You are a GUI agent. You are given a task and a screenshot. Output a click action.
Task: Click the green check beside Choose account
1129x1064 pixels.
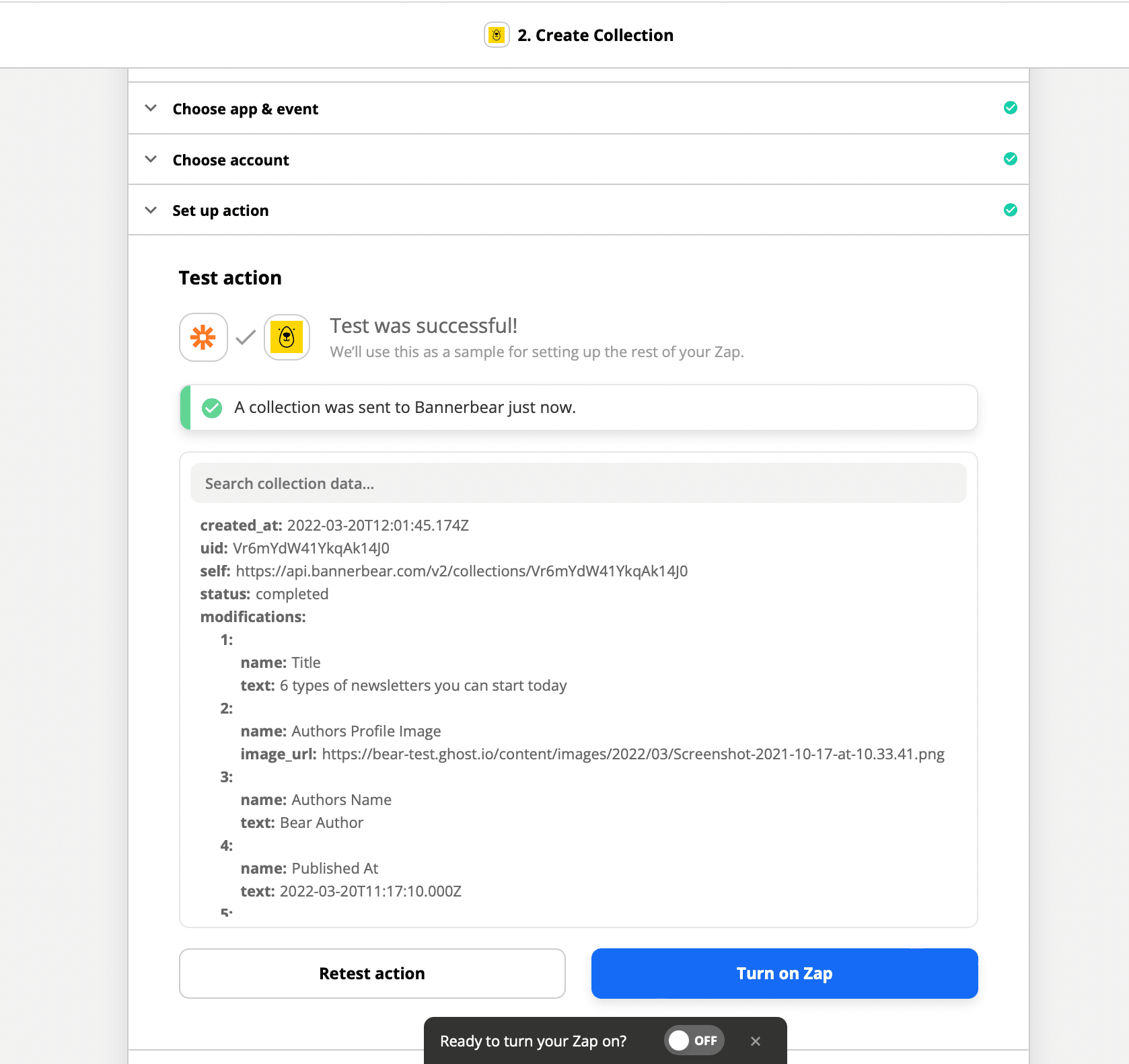pos(1010,159)
